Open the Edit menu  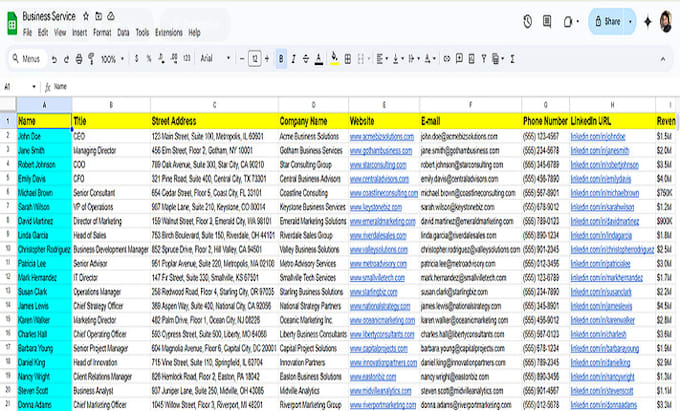tap(43, 33)
